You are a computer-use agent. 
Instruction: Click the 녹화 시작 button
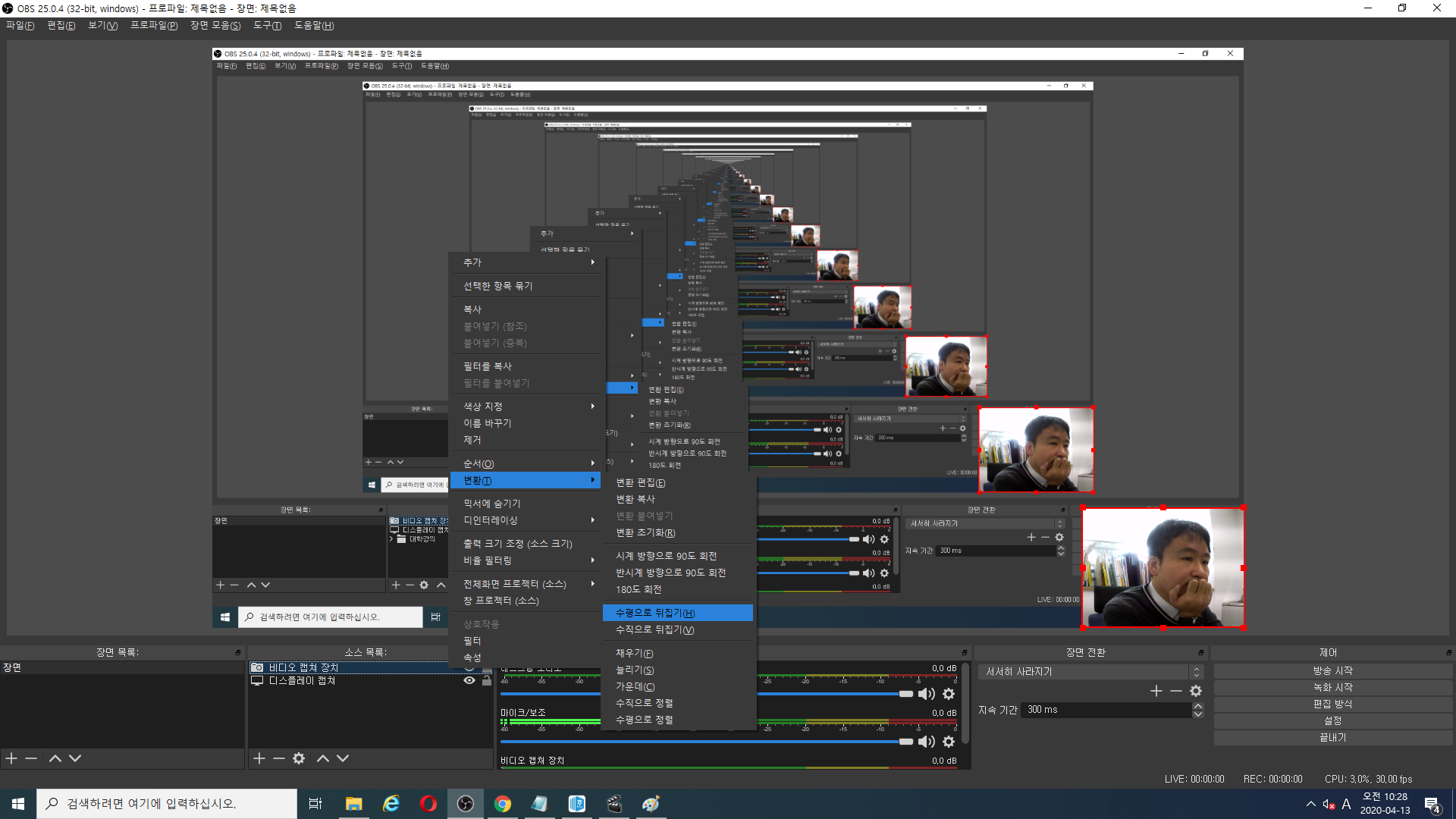[1332, 687]
